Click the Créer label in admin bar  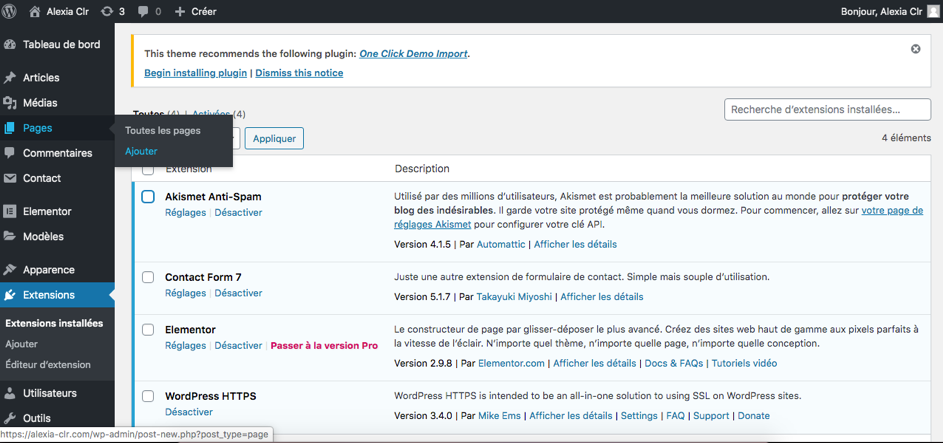coord(204,11)
